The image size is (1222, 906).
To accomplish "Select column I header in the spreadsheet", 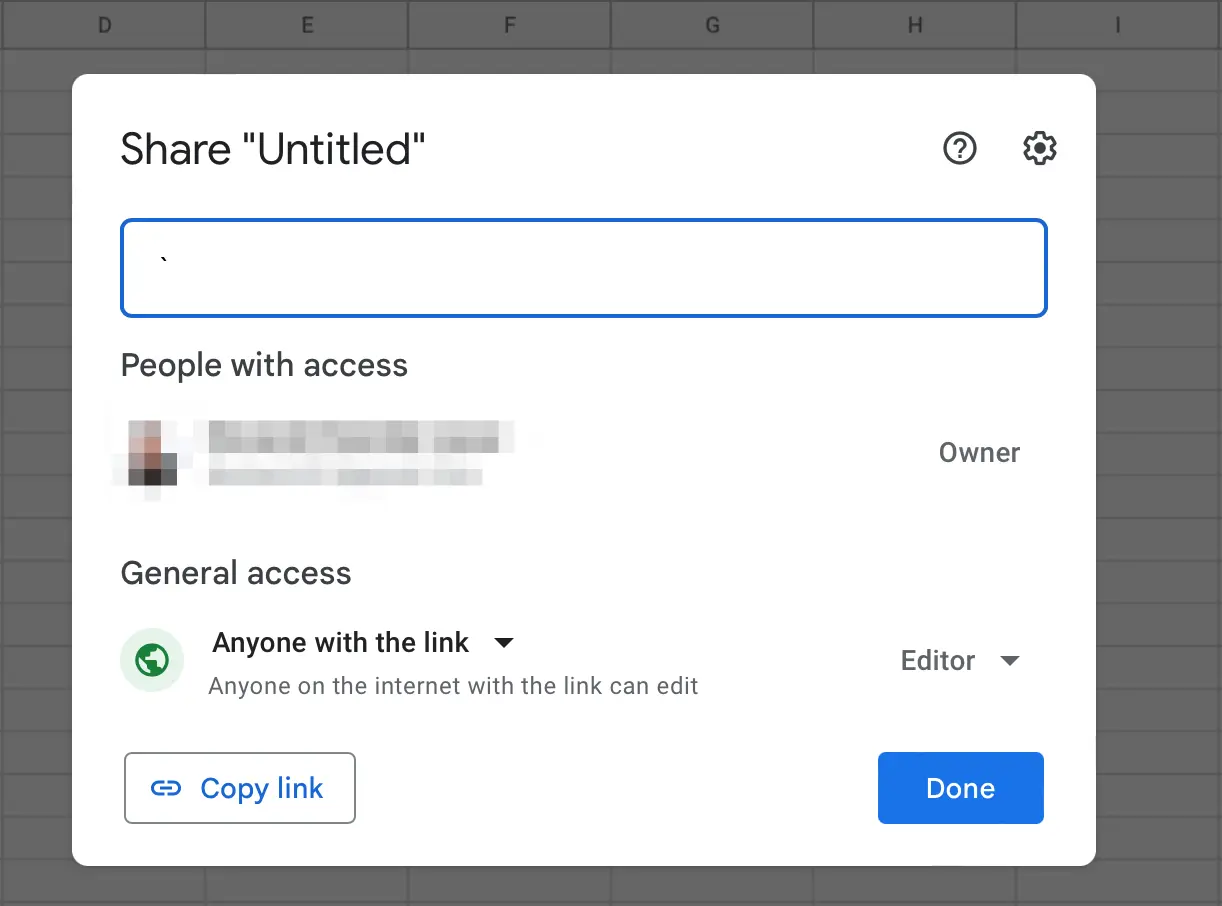I will pos(1118,25).
